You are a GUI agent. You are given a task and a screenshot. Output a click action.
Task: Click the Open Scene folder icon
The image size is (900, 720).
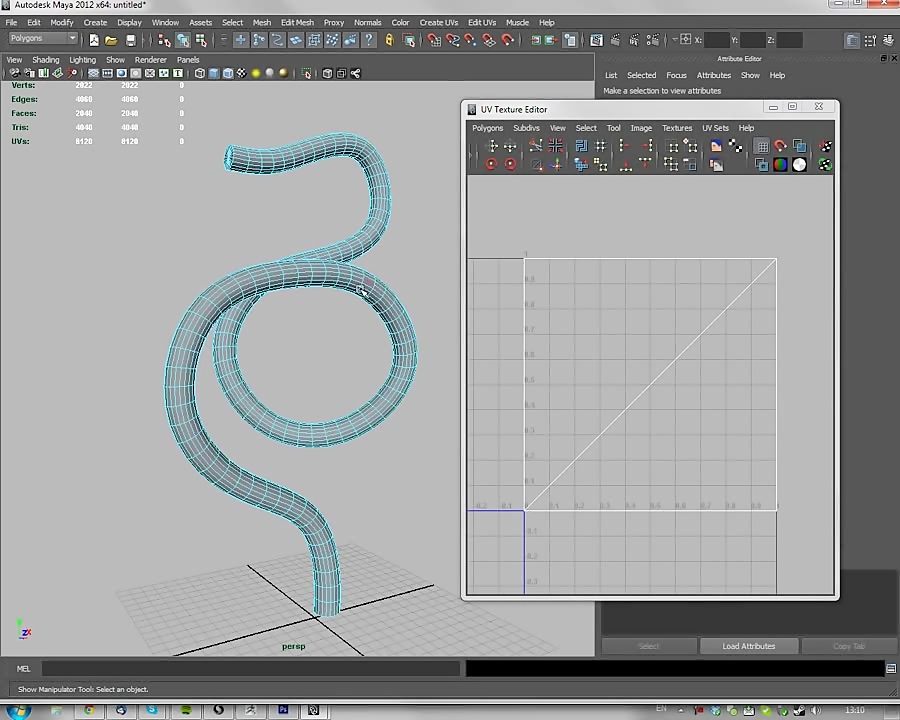(x=111, y=39)
